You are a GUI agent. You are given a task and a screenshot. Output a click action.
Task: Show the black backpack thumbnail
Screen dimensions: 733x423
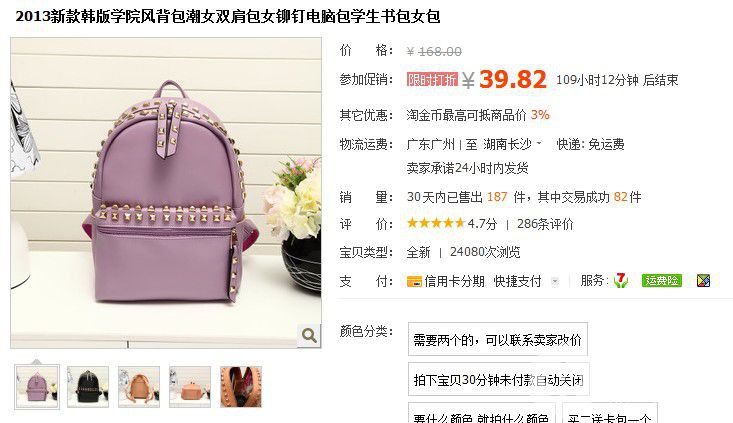pyautogui.click(x=88, y=387)
